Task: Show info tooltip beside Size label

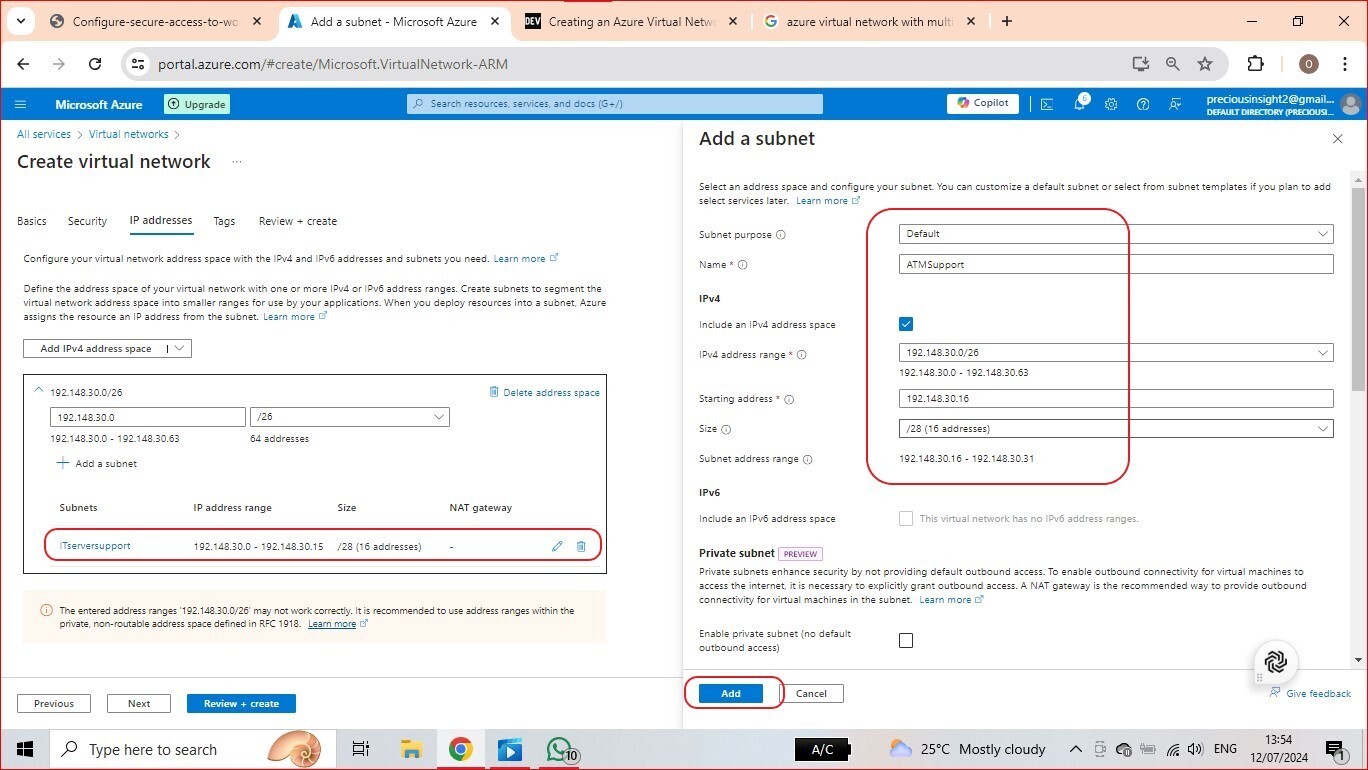Action: 726,430
